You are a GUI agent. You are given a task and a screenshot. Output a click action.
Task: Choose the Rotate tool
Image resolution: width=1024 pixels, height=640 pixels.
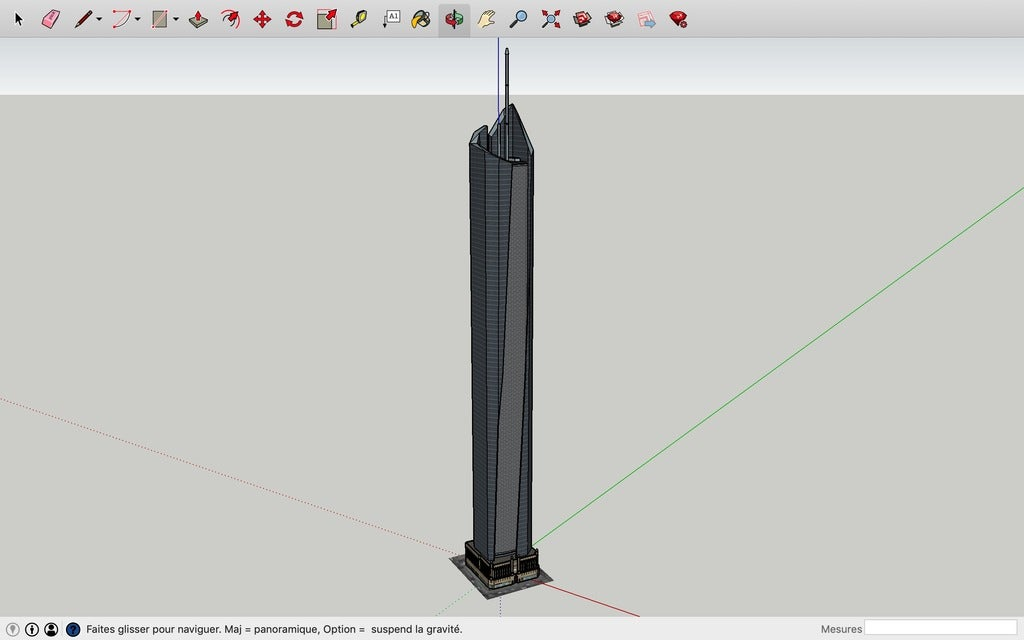pos(294,19)
